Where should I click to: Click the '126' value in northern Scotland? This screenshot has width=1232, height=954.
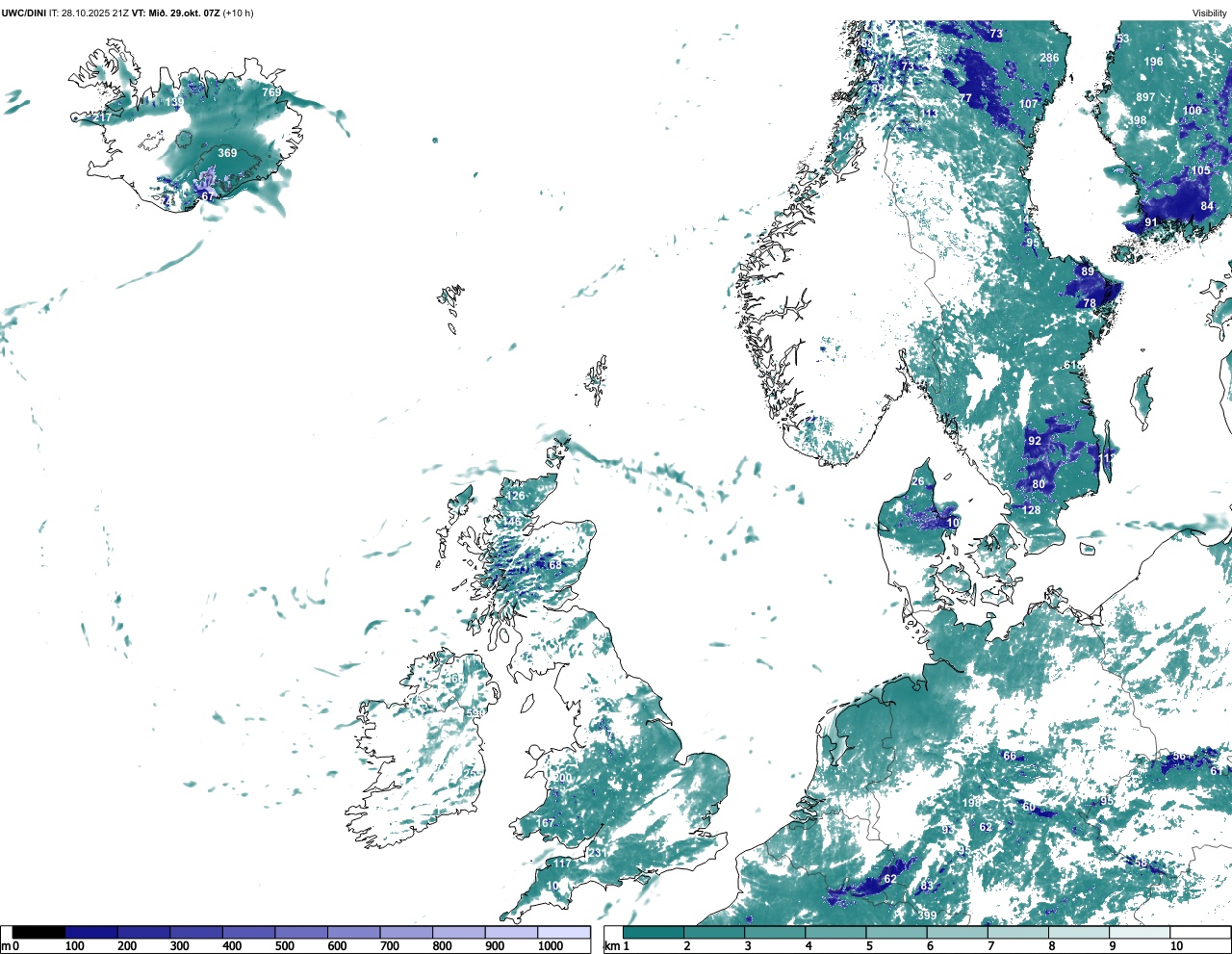516,496
